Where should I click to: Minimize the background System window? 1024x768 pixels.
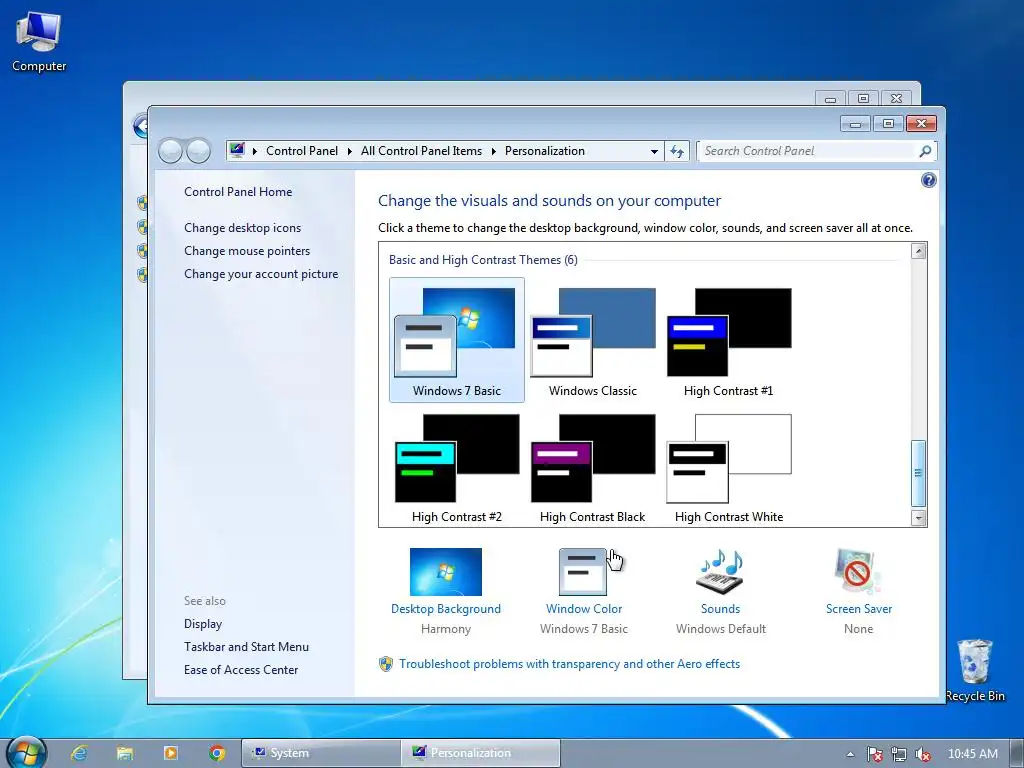pyautogui.click(x=830, y=99)
